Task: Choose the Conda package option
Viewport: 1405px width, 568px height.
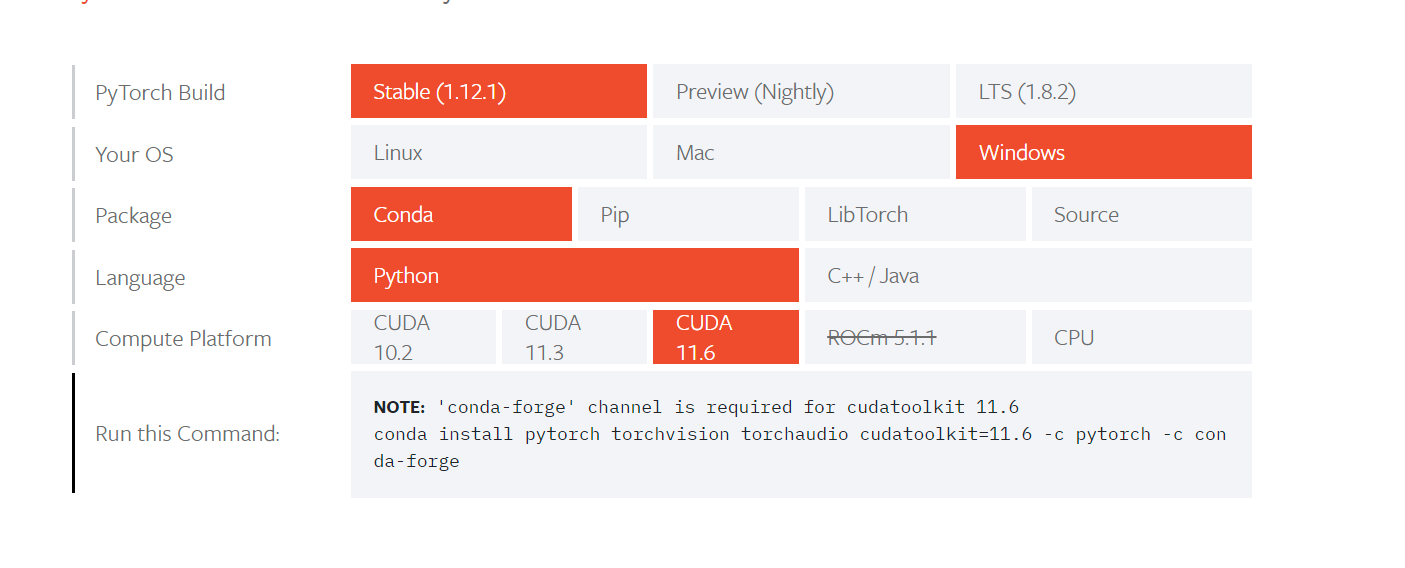Action: [461, 214]
